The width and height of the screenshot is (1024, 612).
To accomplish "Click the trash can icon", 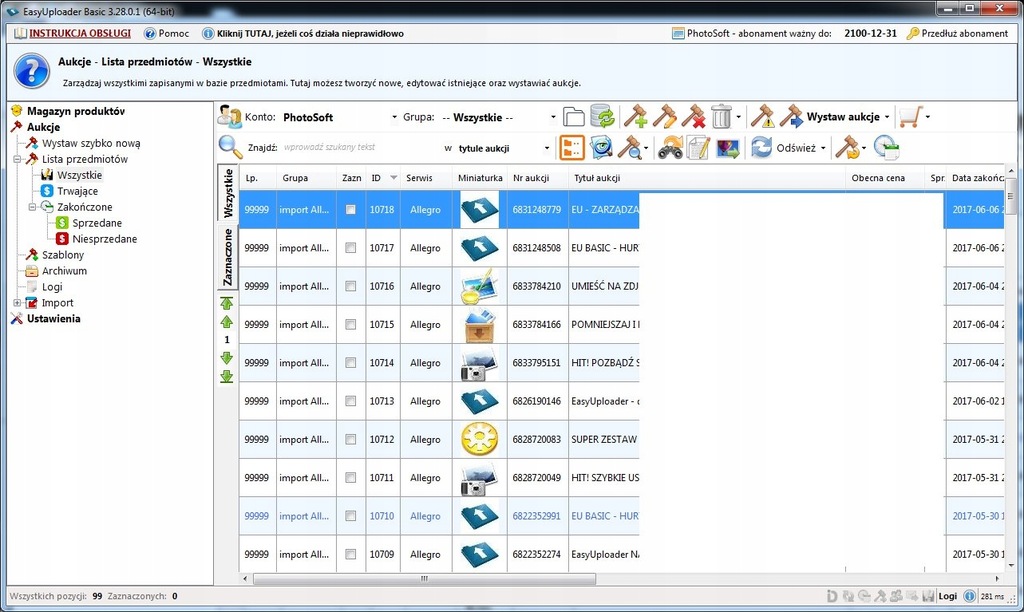I will click(722, 117).
